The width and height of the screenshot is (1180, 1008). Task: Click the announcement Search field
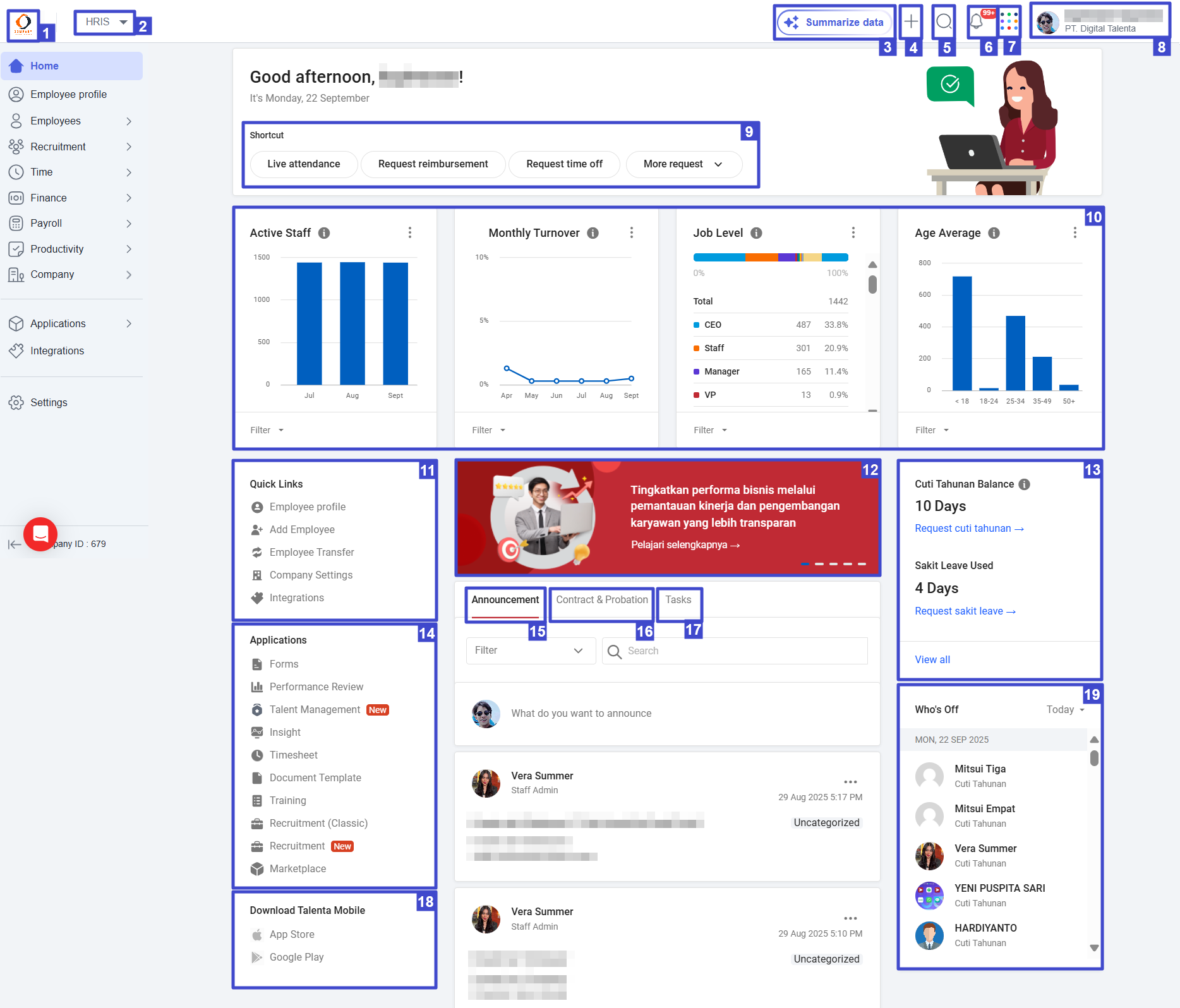736,651
